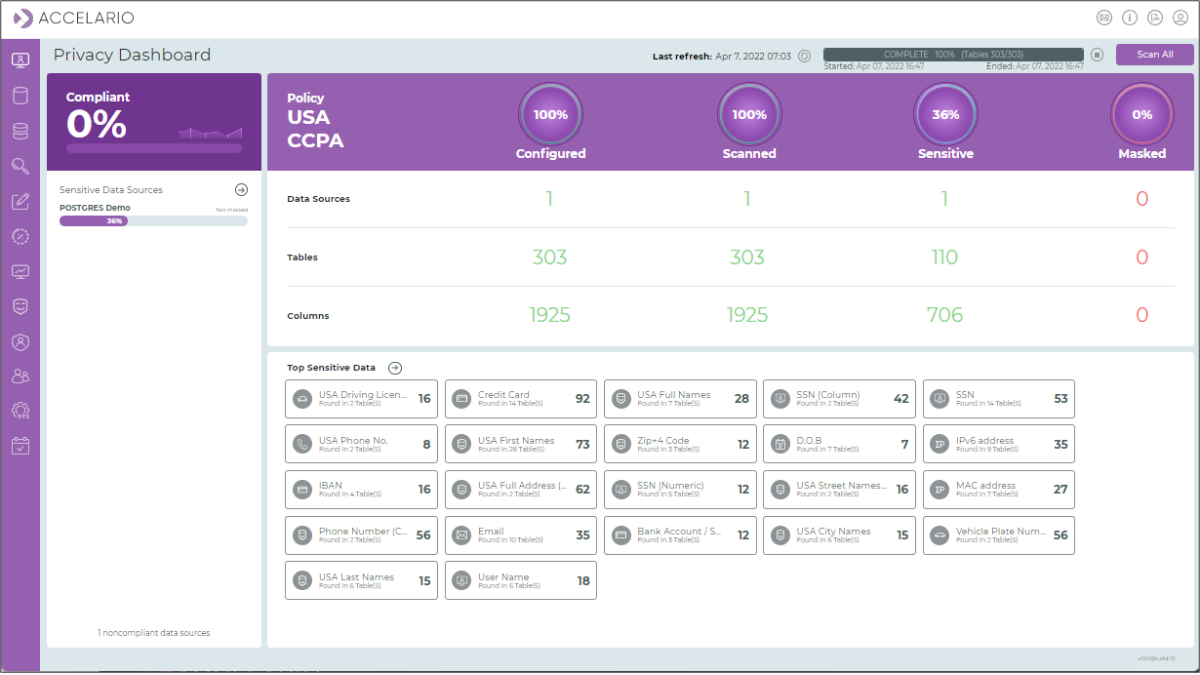This screenshot has width=1200, height=675.
Task: Open the info icon in the top header
Action: tap(1130, 17)
